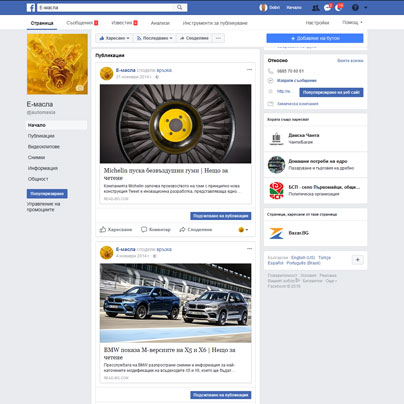The height and width of the screenshot is (404, 404).
Task: Open Управление на промоциите link
Action: [43, 207]
